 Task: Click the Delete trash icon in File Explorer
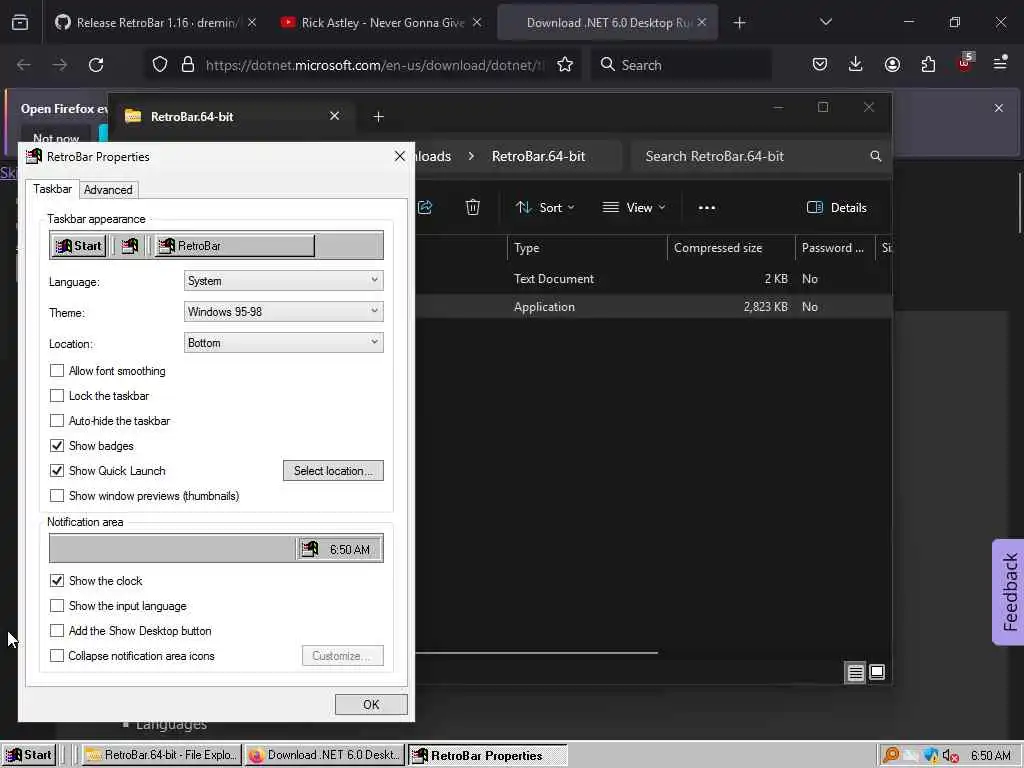coord(473,208)
